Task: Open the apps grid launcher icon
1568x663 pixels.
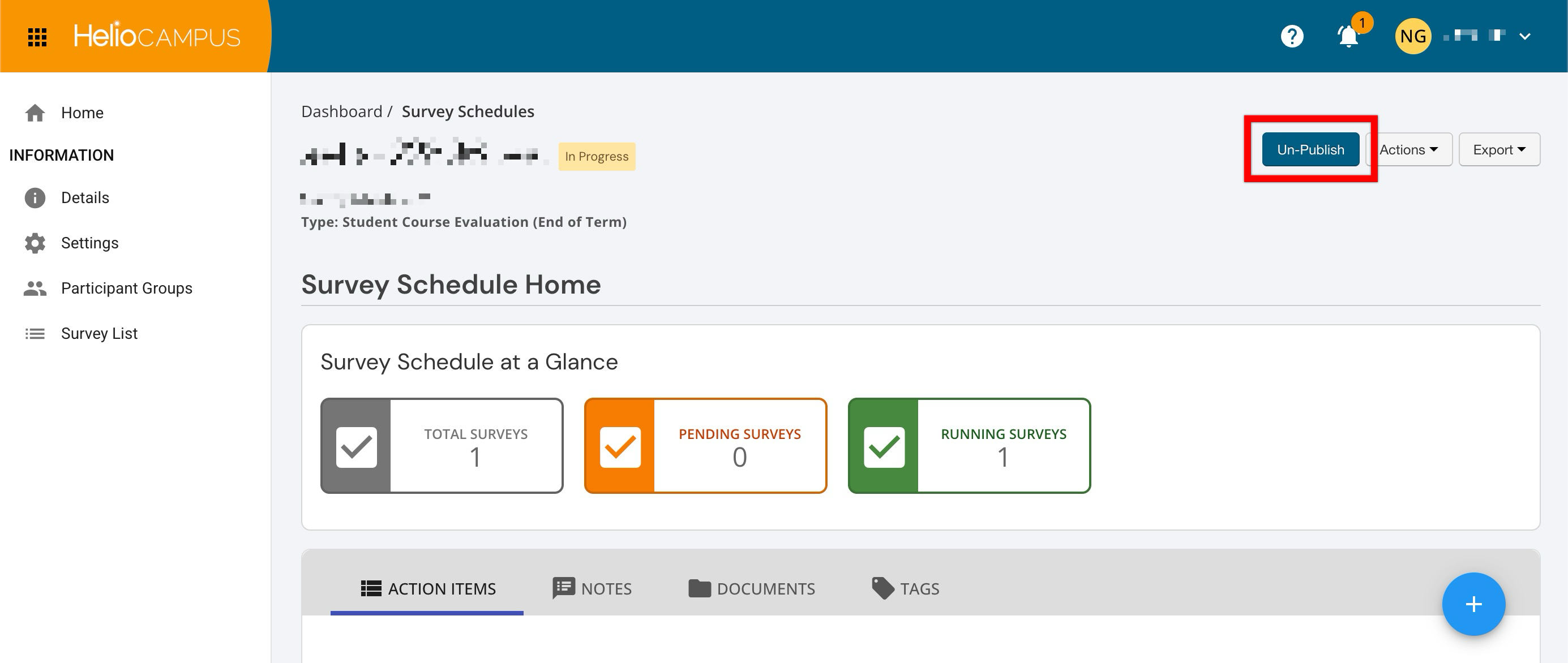Action: pos(37,37)
